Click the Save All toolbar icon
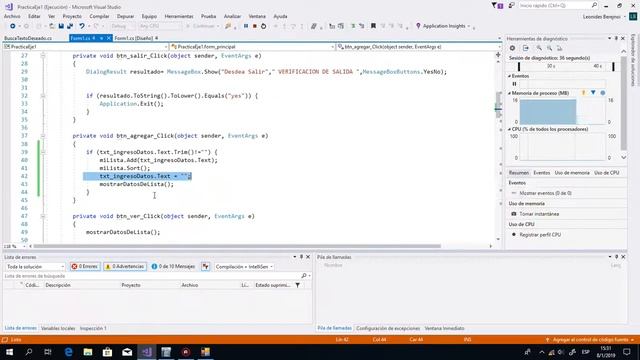Viewport: 640px width, 360px height. click(70, 26)
